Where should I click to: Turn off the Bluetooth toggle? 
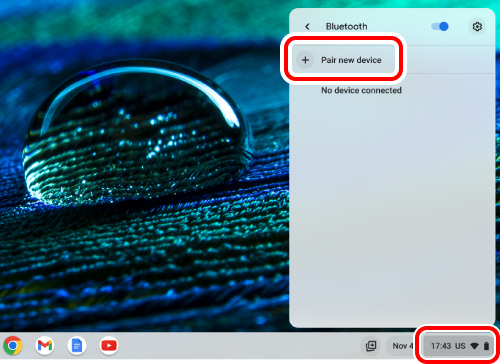click(x=440, y=26)
